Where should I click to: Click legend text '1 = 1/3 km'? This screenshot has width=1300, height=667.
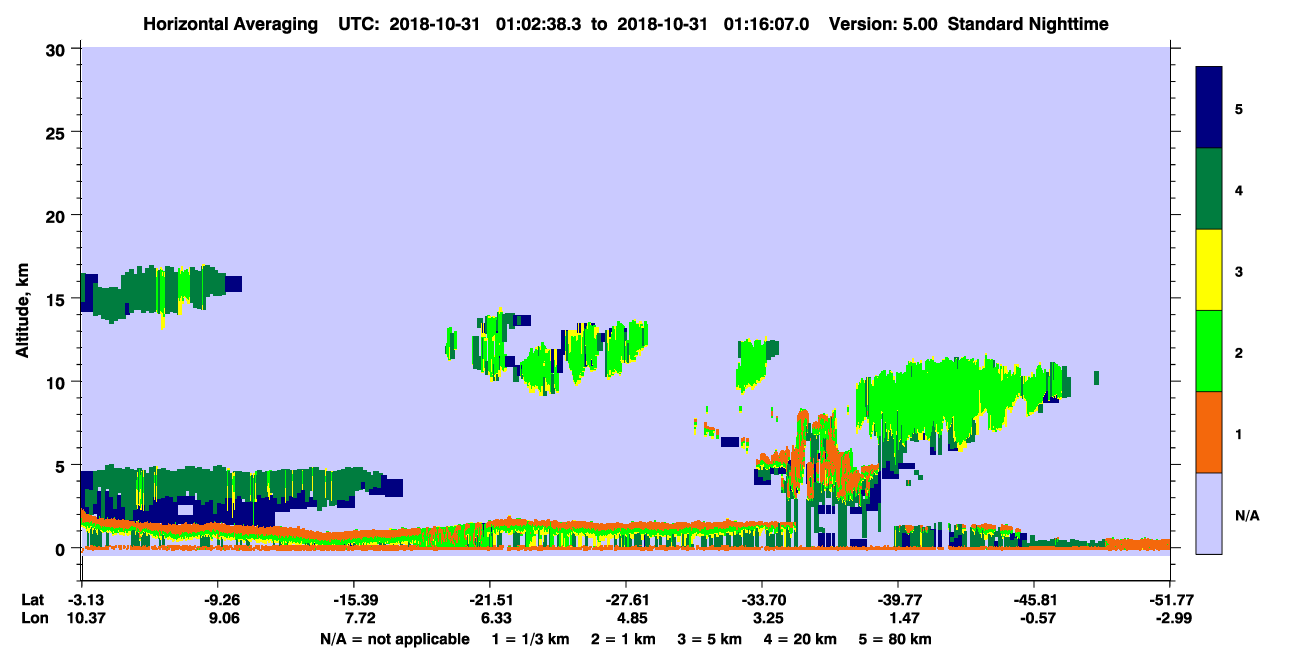click(532, 639)
